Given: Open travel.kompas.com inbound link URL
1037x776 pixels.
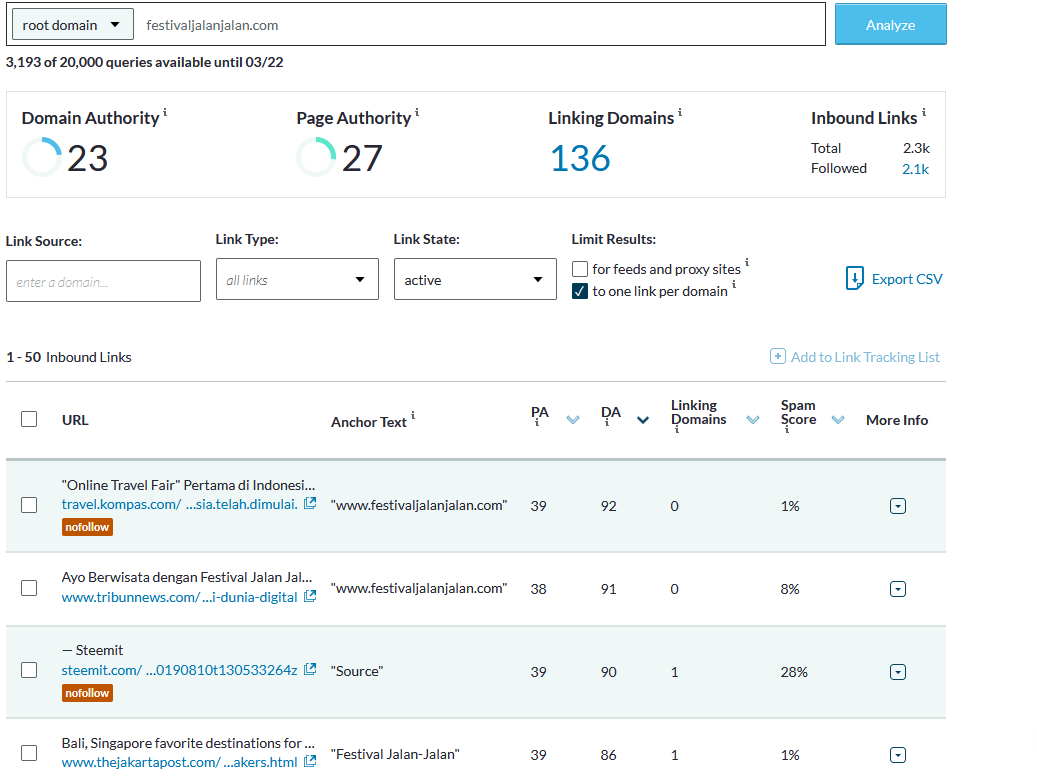Looking at the screenshot, I should pos(179,504).
